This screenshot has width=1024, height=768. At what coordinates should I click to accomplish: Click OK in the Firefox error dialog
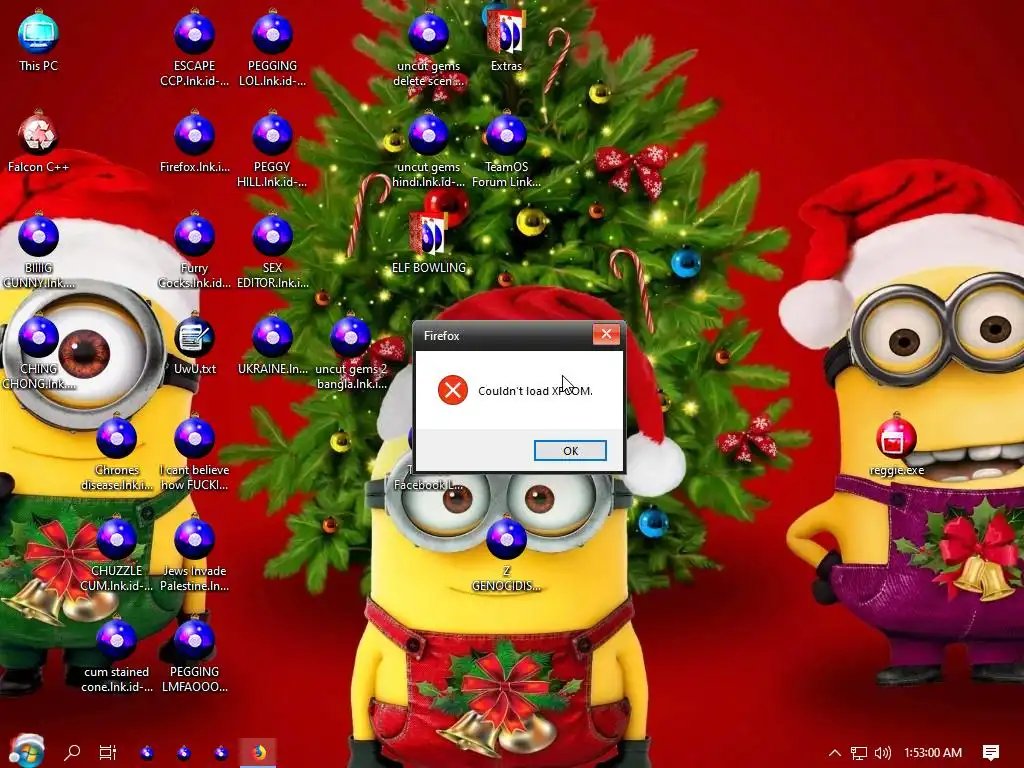coord(570,451)
